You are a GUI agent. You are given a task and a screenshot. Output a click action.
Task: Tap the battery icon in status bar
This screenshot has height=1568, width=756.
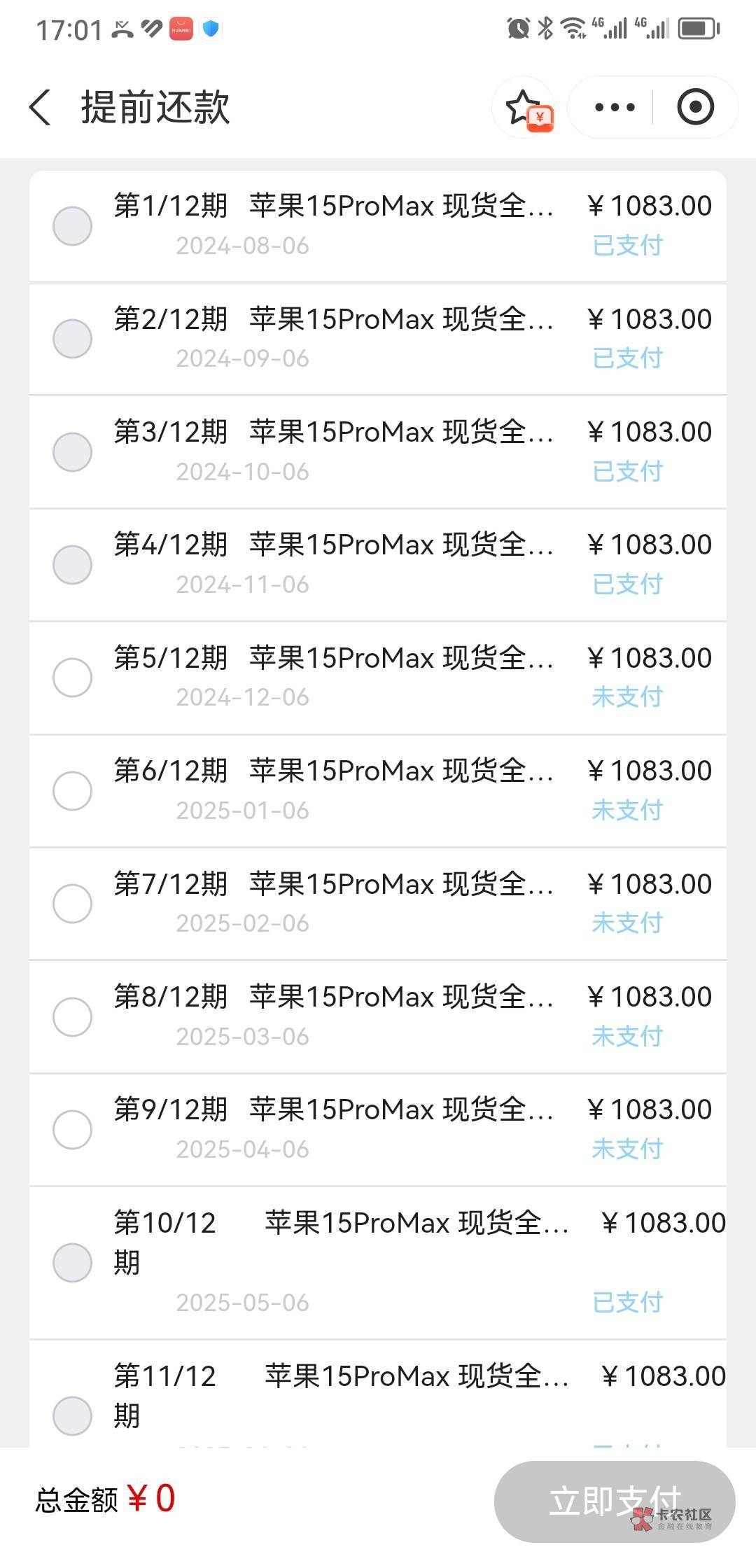pos(699,29)
